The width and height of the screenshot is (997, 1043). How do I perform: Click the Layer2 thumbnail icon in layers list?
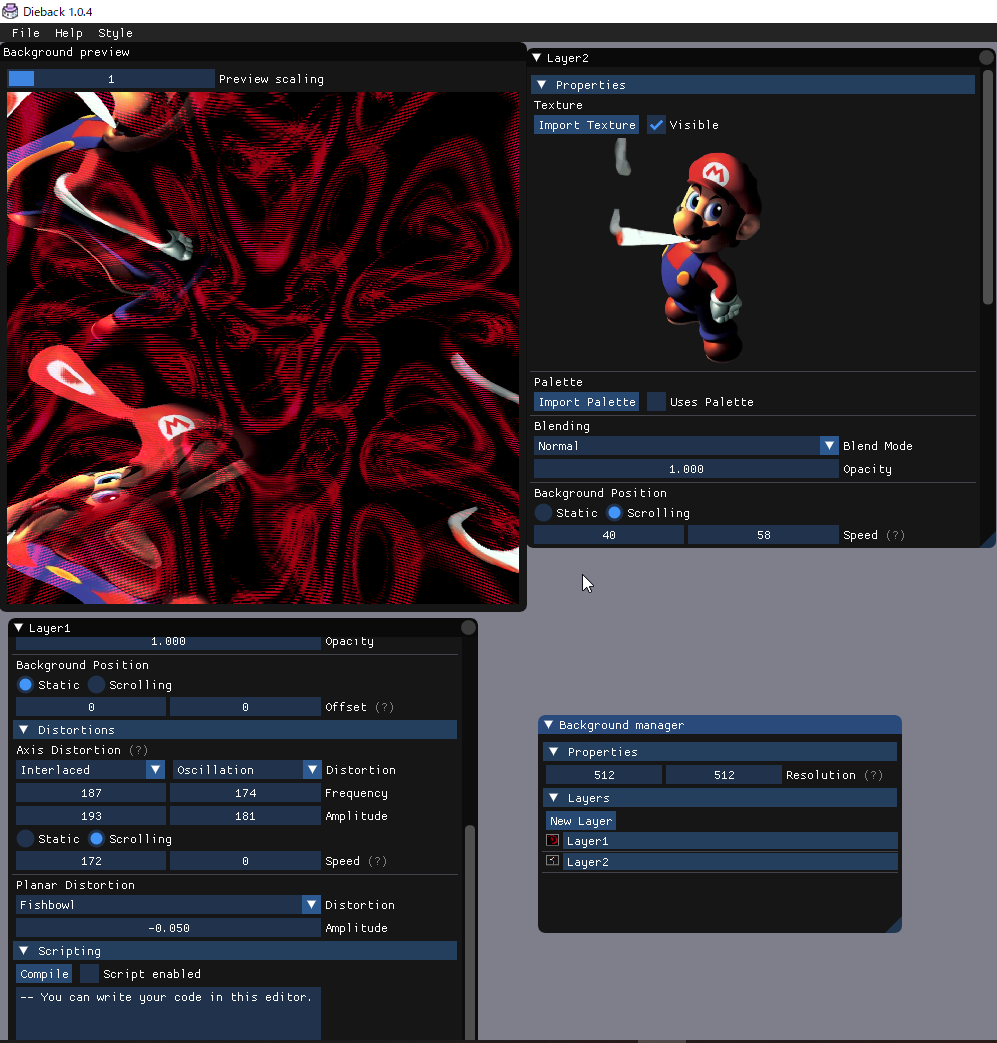point(553,861)
